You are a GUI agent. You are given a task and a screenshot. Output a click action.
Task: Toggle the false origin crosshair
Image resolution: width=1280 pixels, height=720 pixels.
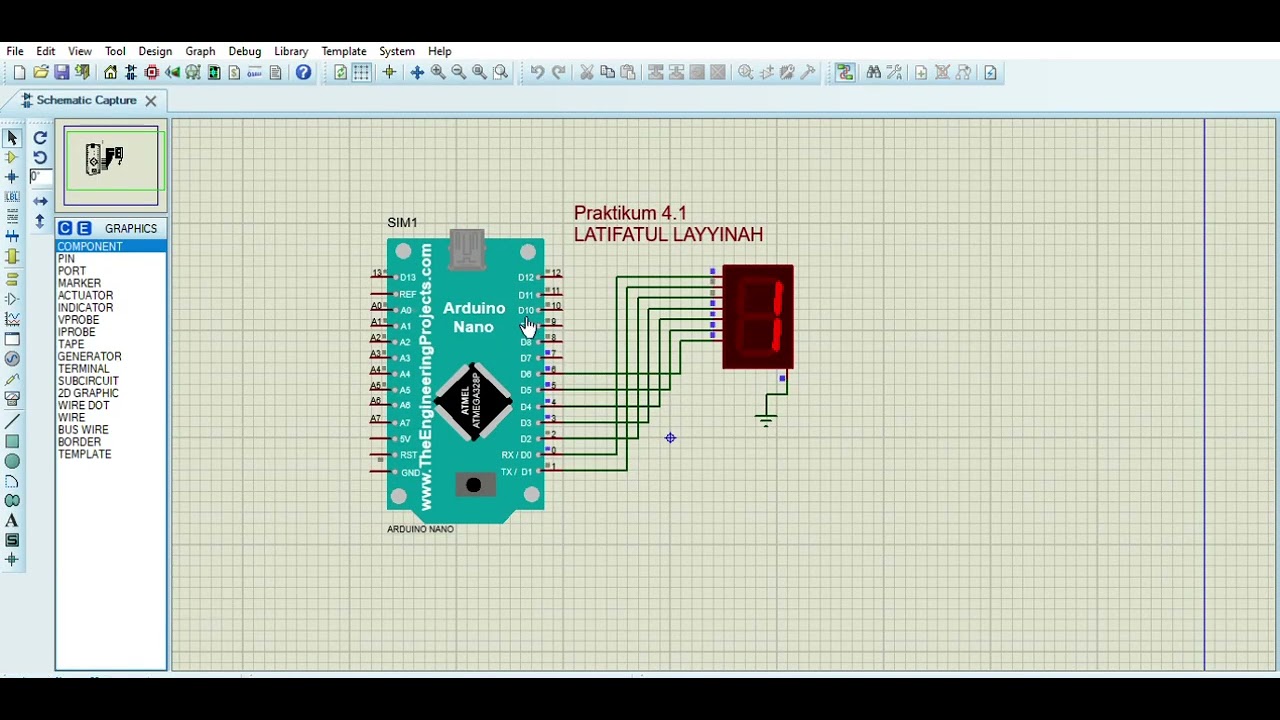(389, 72)
